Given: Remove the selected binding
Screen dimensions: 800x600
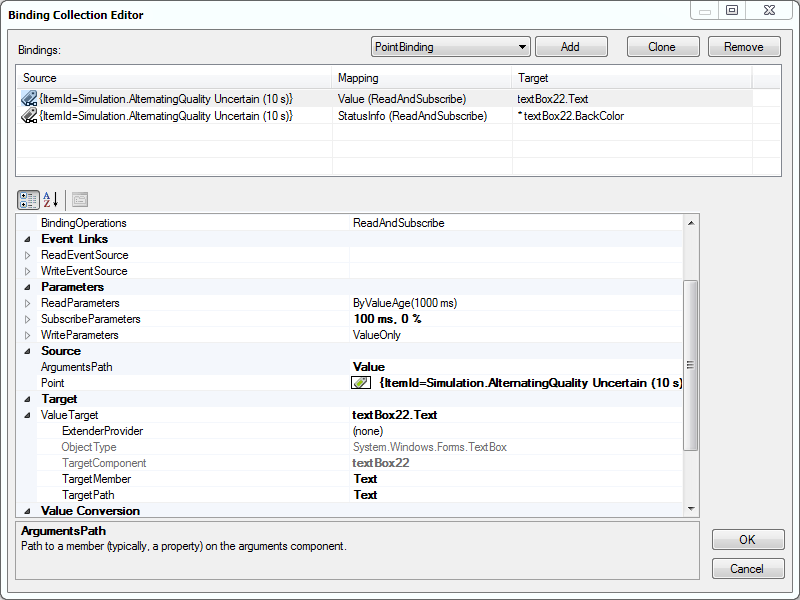Looking at the screenshot, I should click(x=743, y=47).
